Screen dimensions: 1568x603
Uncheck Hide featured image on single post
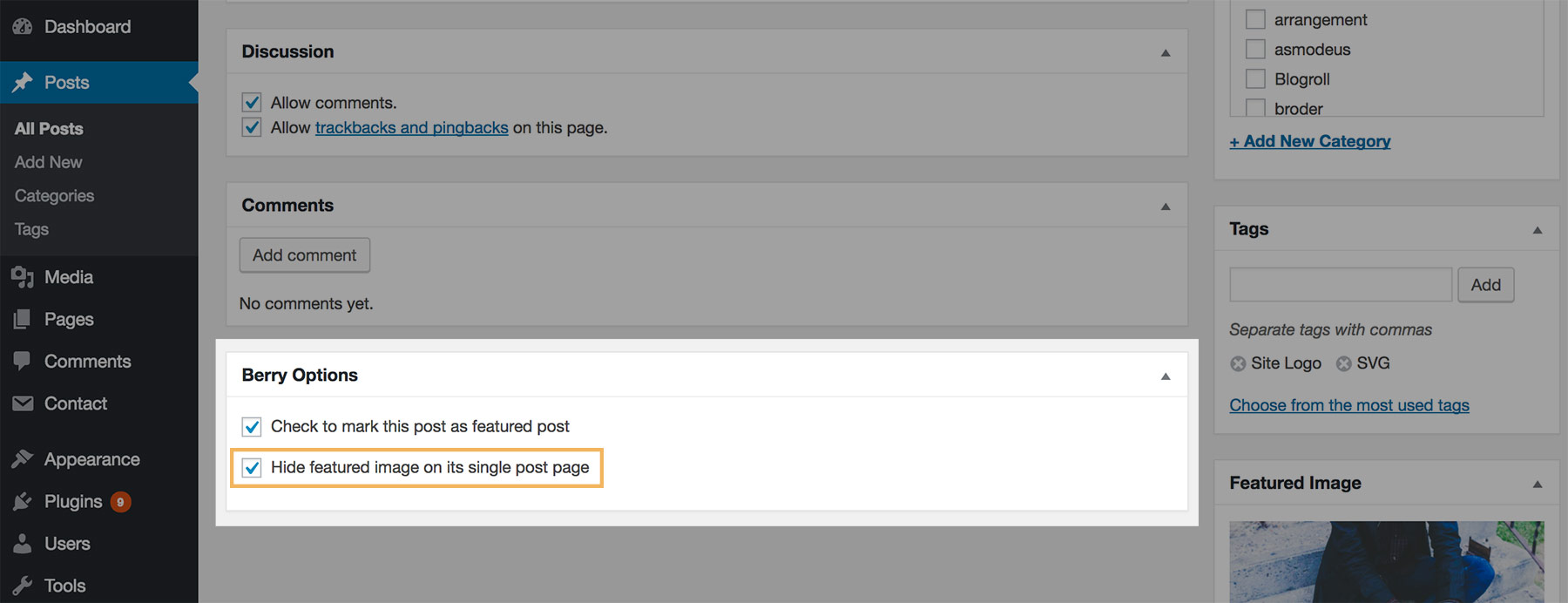[x=252, y=468]
